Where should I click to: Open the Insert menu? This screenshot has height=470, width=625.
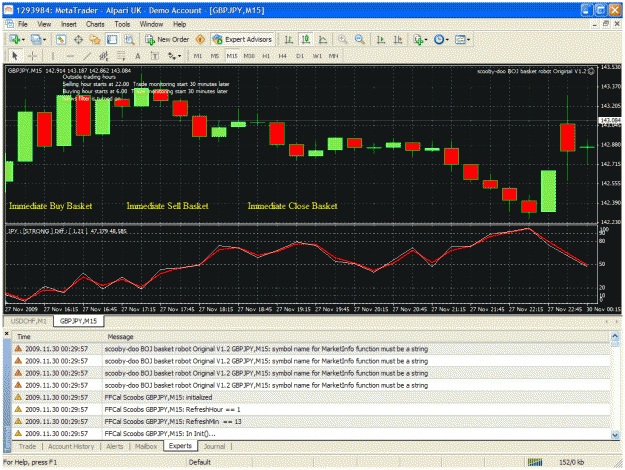(x=69, y=24)
